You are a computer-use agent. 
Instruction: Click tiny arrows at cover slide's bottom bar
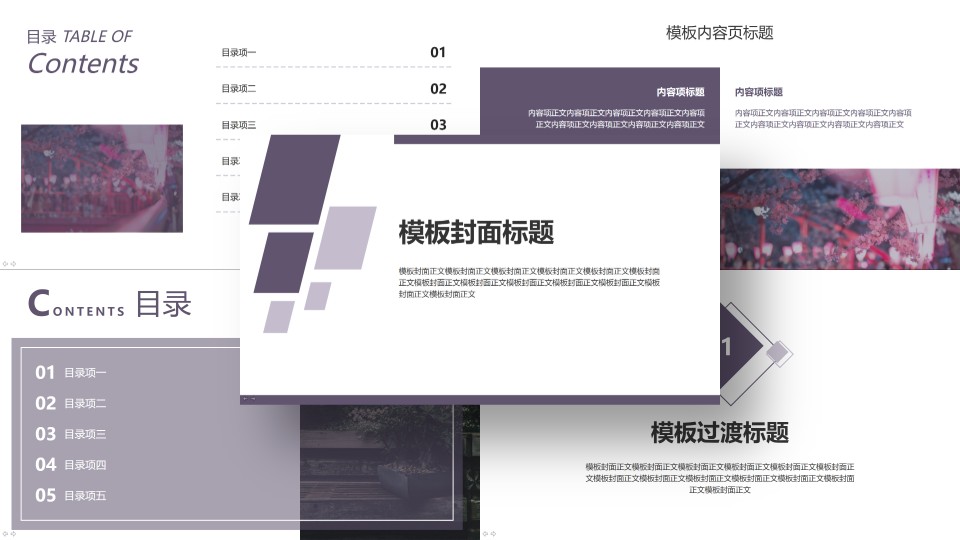click(249, 399)
